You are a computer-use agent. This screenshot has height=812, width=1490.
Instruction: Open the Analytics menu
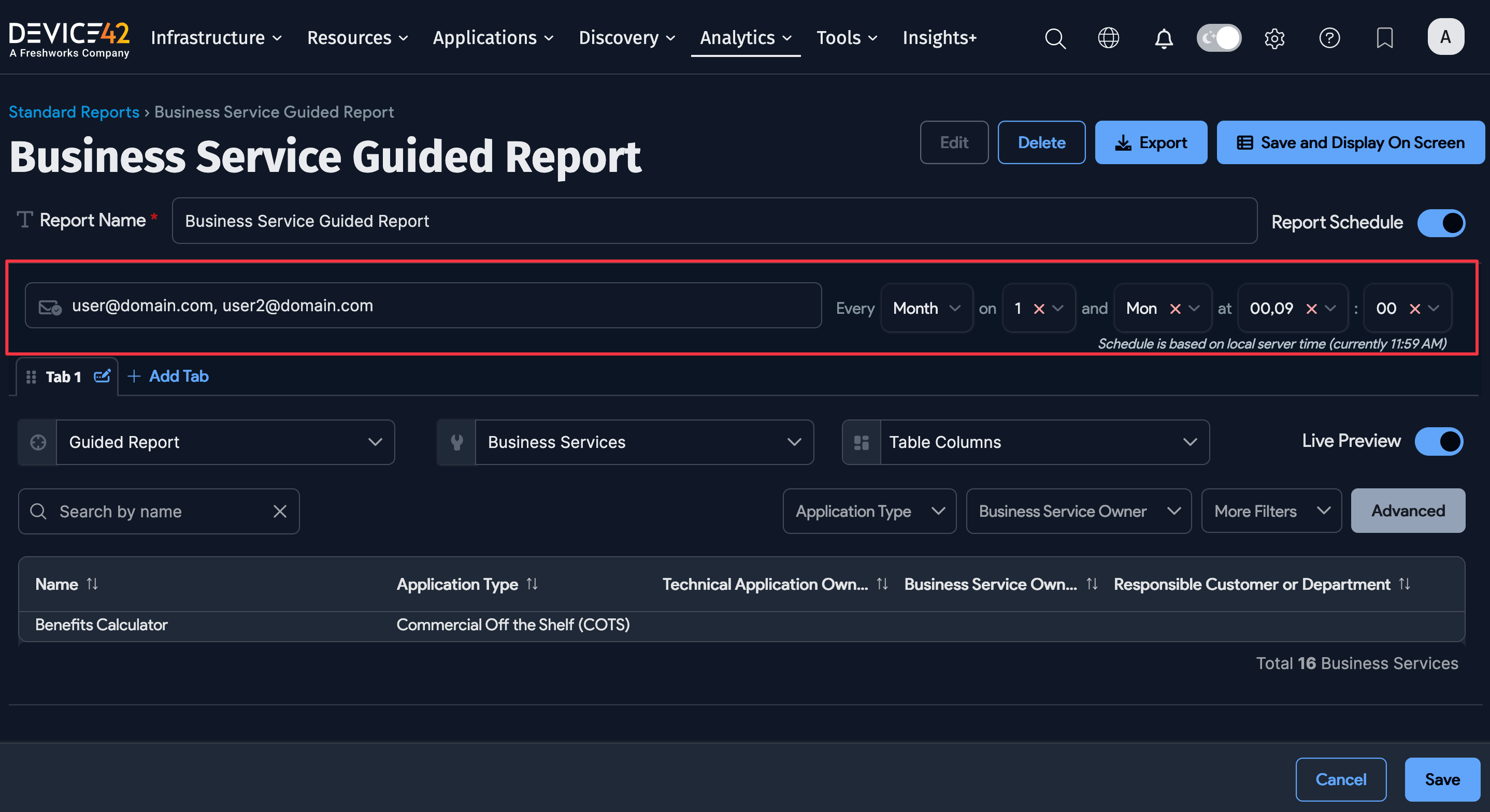pos(746,38)
